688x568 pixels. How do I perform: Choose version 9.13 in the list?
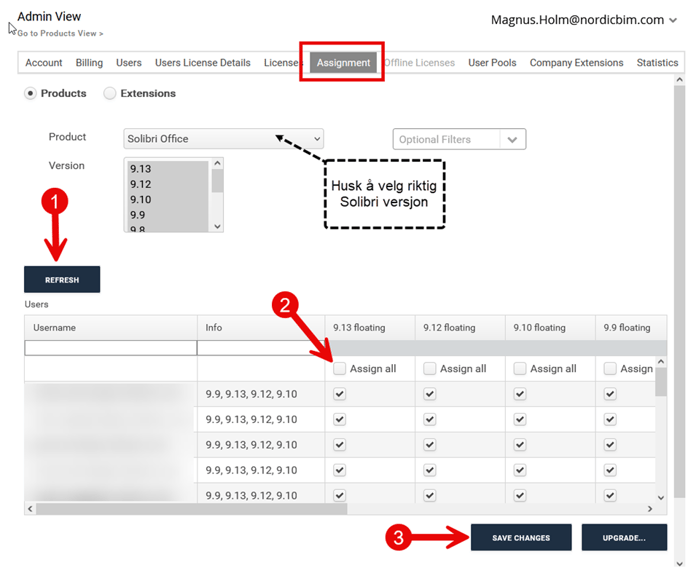click(167, 169)
